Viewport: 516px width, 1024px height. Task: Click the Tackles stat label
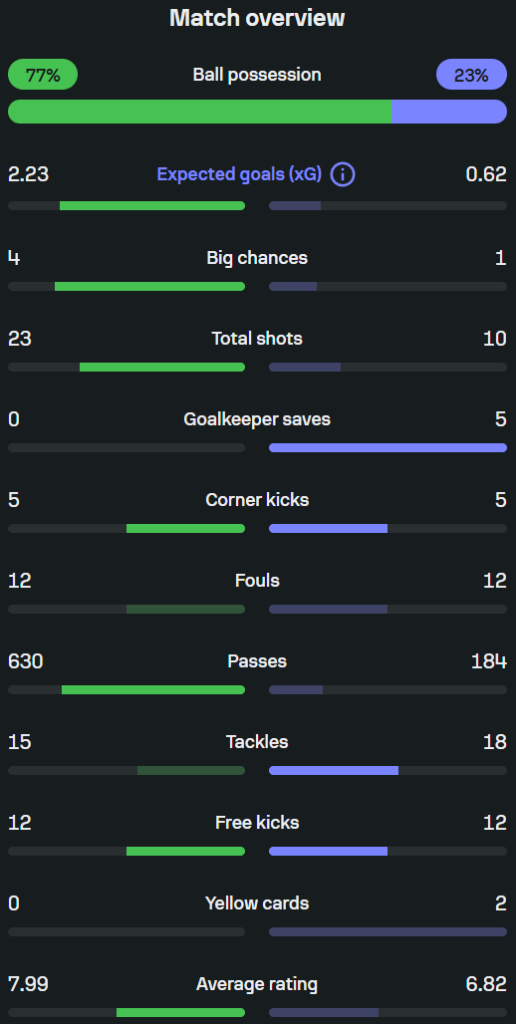257,742
